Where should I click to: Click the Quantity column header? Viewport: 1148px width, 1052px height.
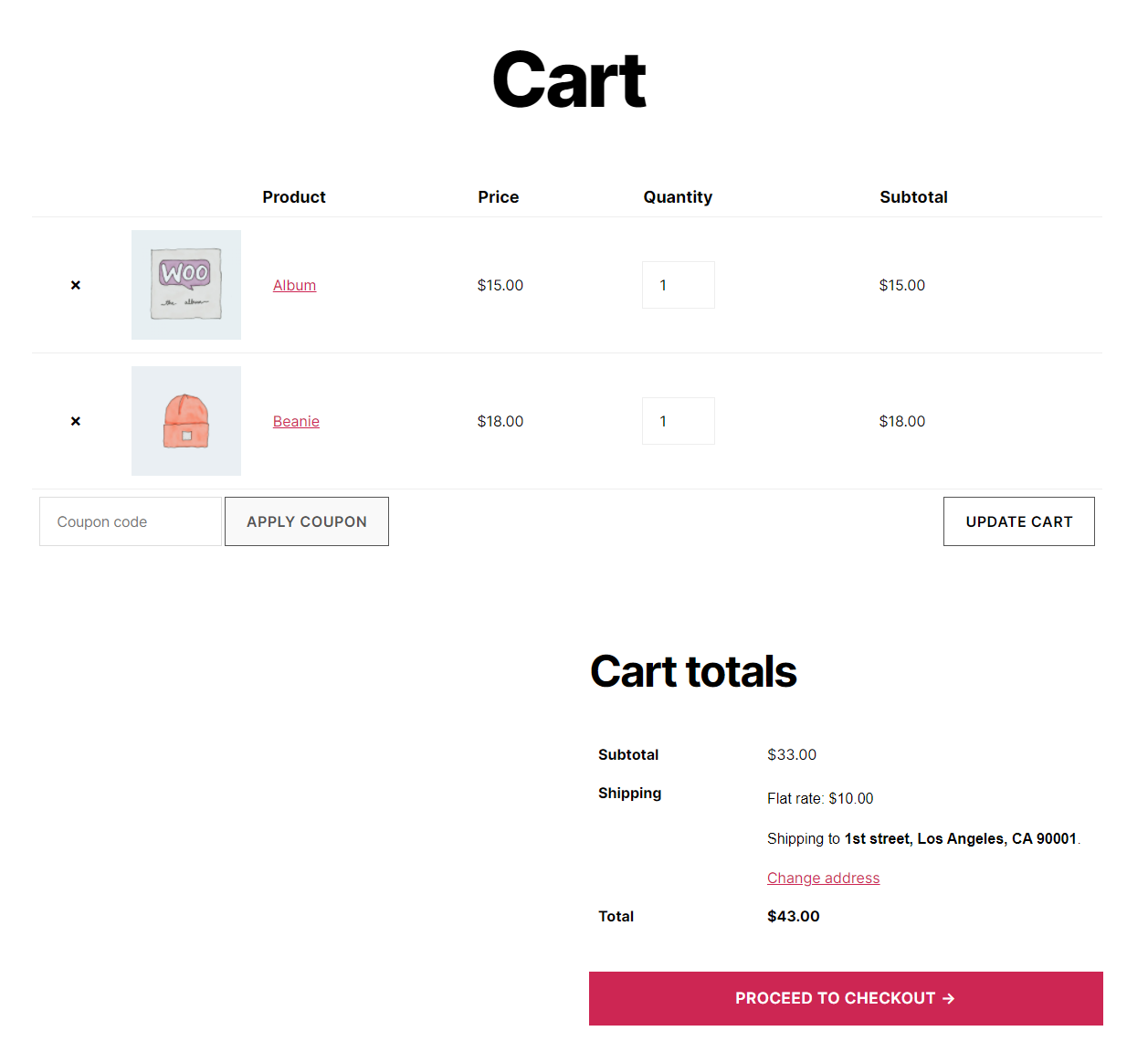point(678,196)
